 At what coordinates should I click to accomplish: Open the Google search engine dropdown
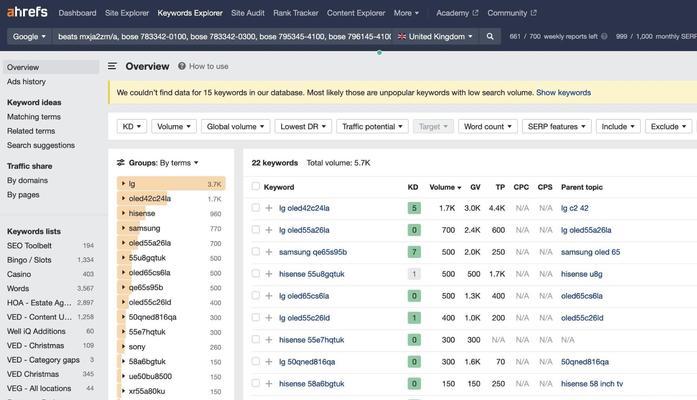[x=29, y=36]
